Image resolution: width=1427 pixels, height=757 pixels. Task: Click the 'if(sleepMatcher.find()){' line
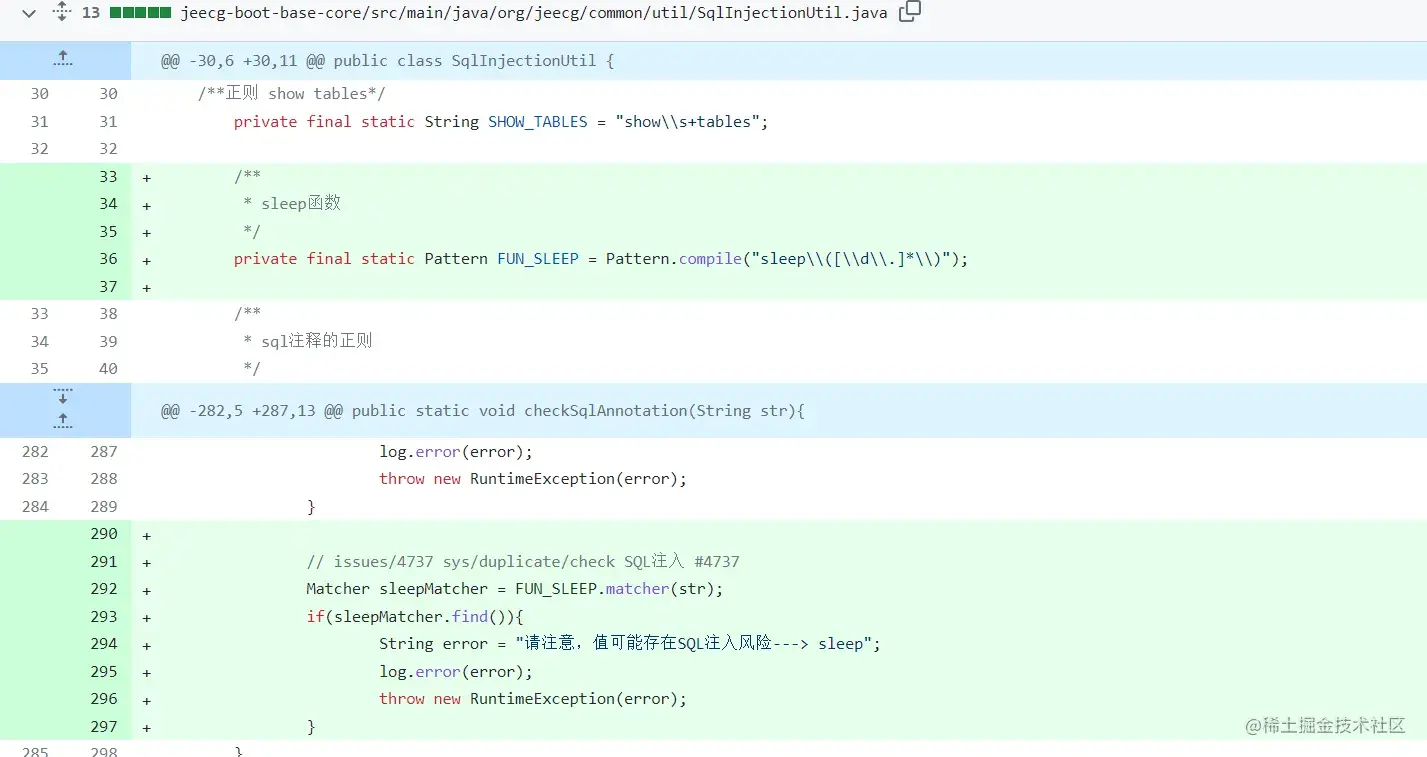(415, 617)
